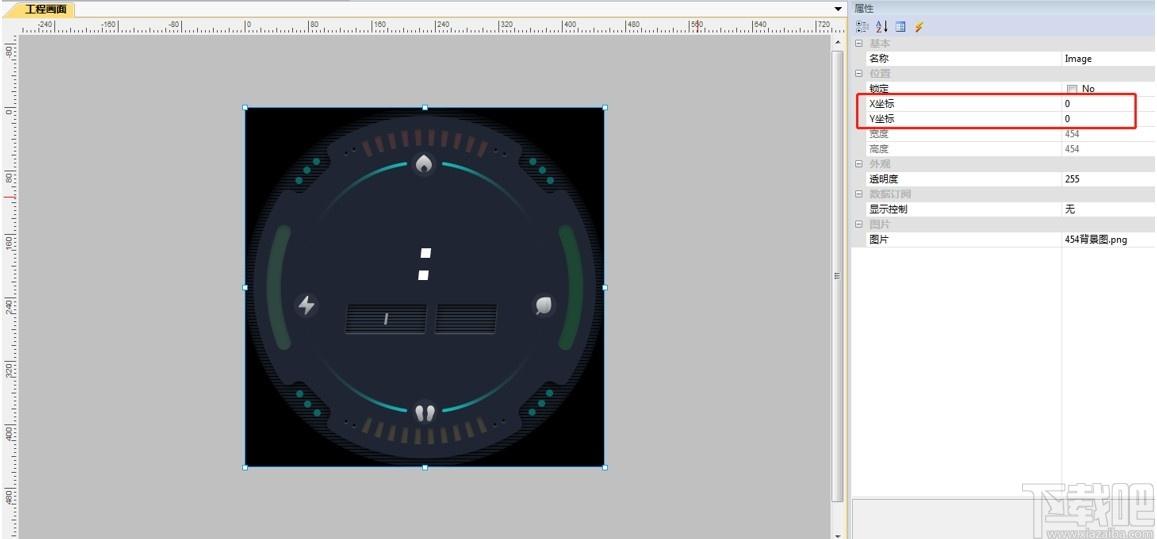The height and width of the screenshot is (539, 1157).
Task: Click the leaf icon on watch face
Action: pyautogui.click(x=544, y=305)
